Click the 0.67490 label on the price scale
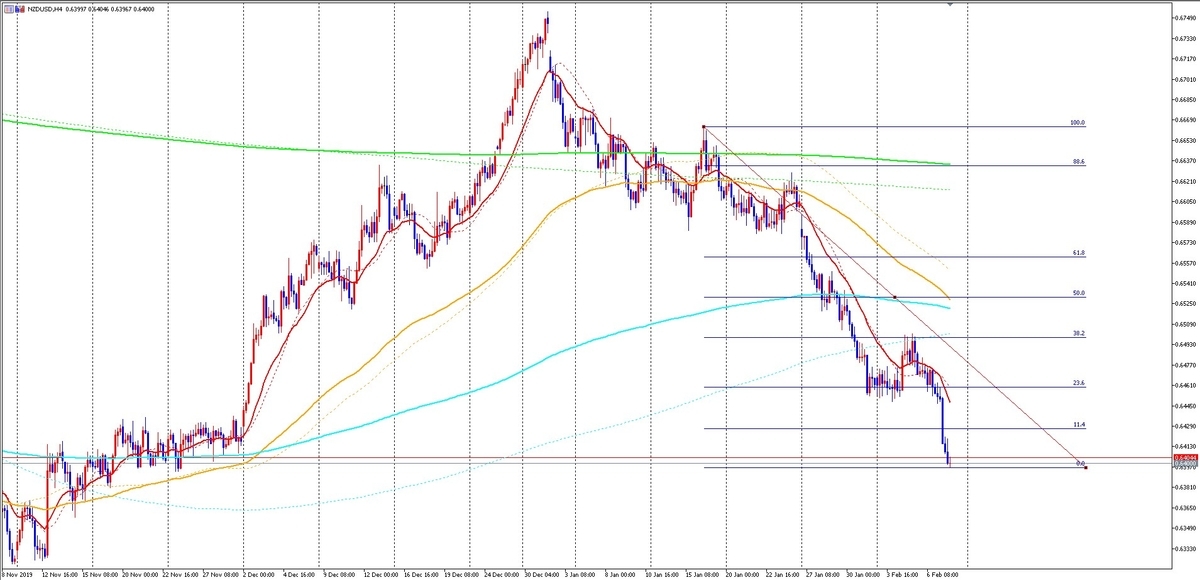This screenshot has width=1200, height=580. tap(1186, 18)
